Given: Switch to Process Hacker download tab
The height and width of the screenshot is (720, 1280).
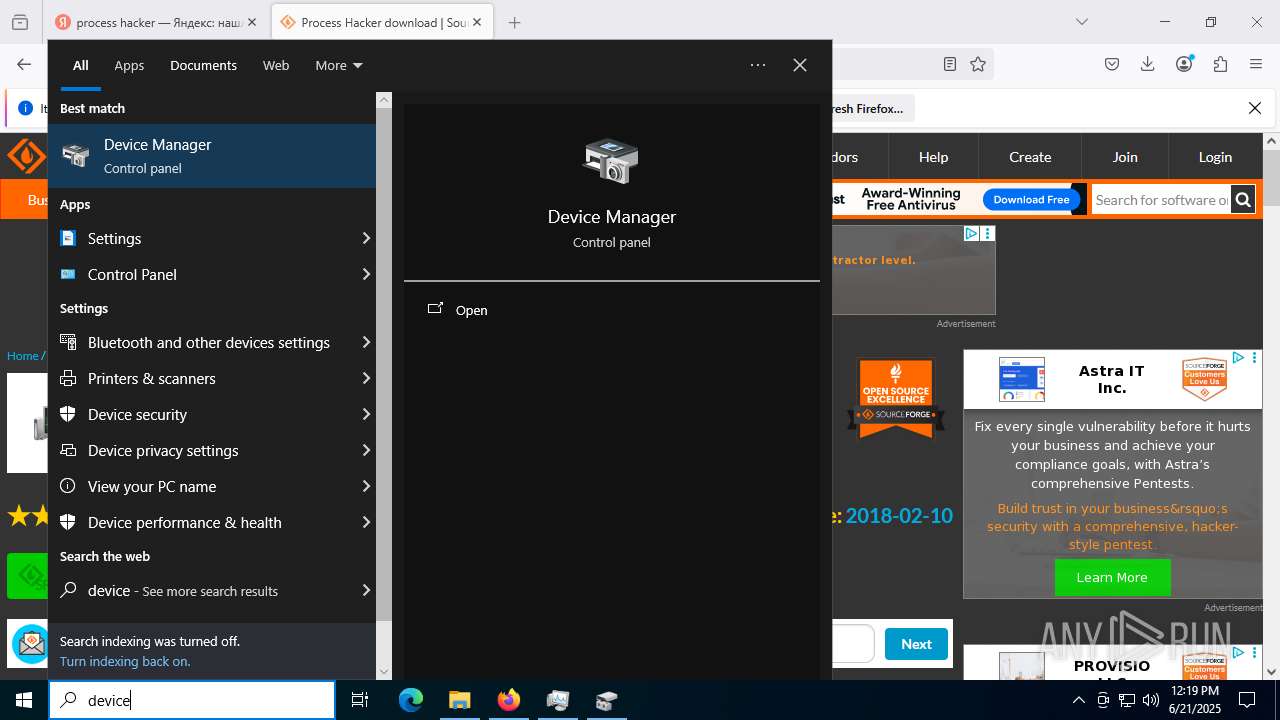Looking at the screenshot, I should (x=384, y=22).
